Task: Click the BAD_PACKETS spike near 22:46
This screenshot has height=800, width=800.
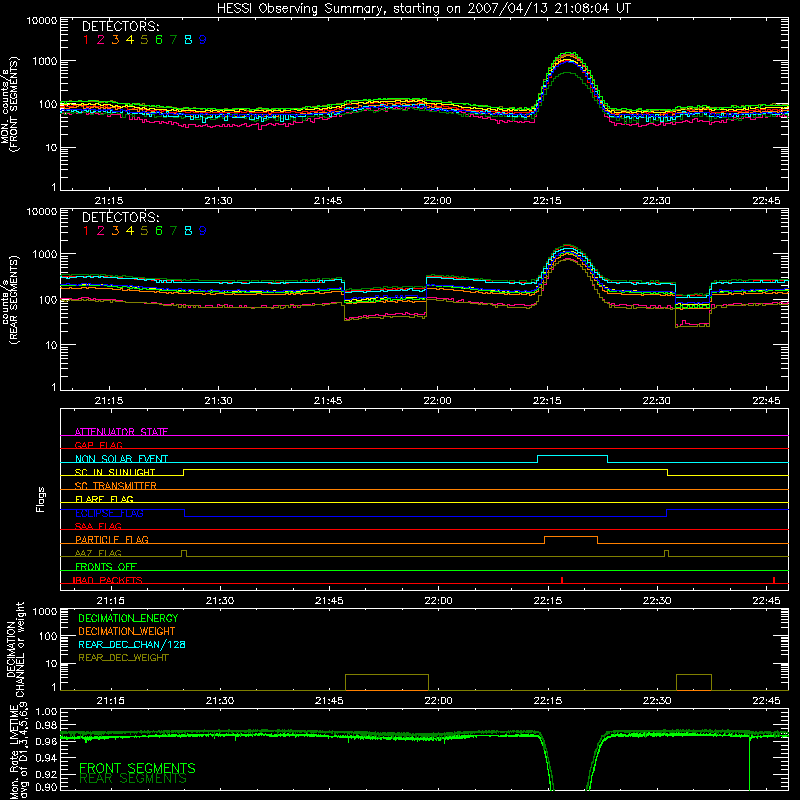Action: pos(774,580)
